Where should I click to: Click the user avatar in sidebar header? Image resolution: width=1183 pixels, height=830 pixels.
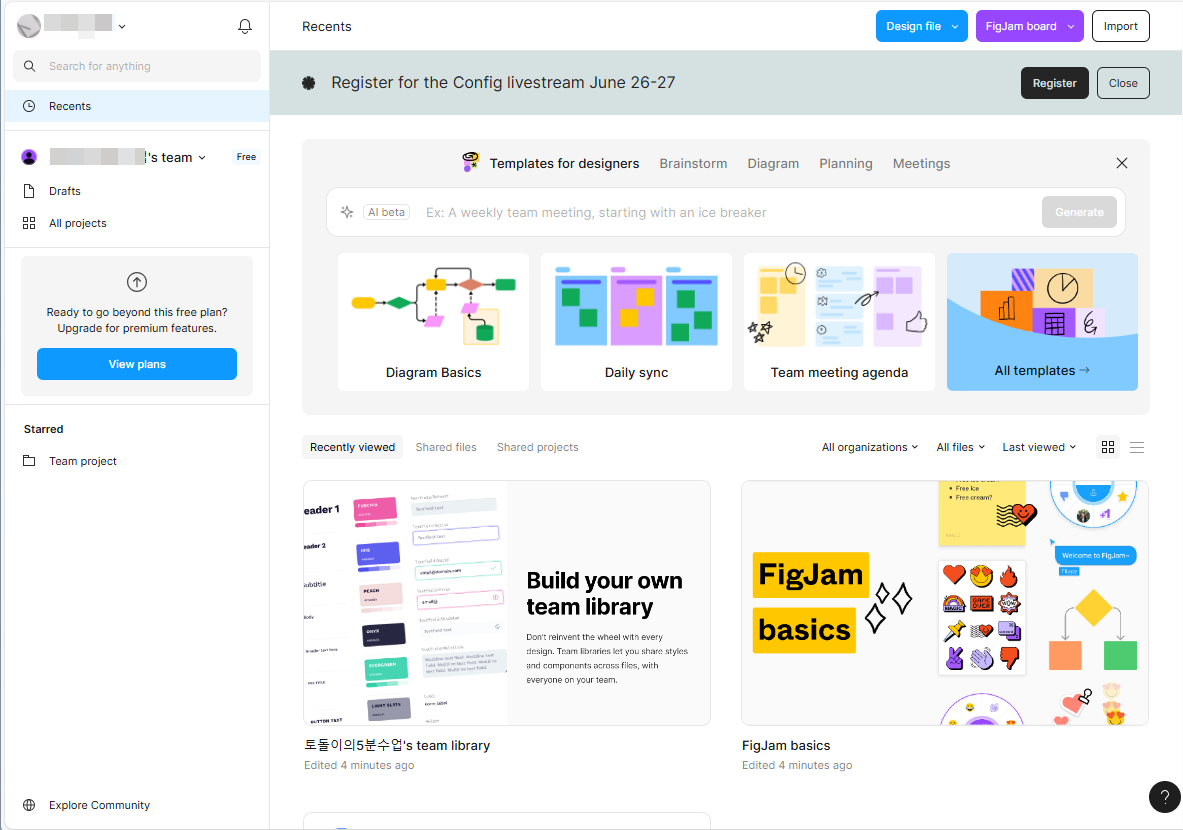[x=29, y=26]
